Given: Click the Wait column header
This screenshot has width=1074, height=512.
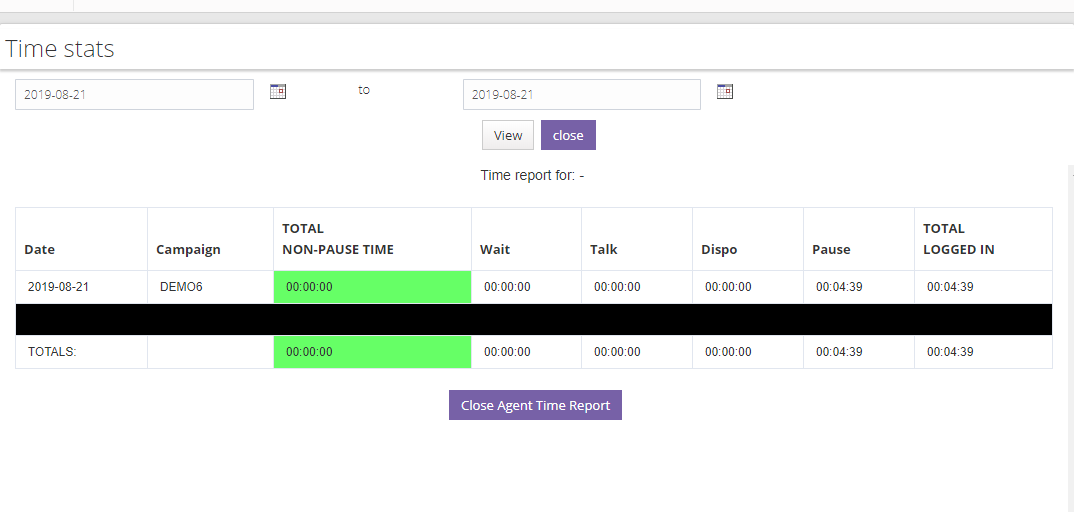Looking at the screenshot, I should click(x=495, y=250).
